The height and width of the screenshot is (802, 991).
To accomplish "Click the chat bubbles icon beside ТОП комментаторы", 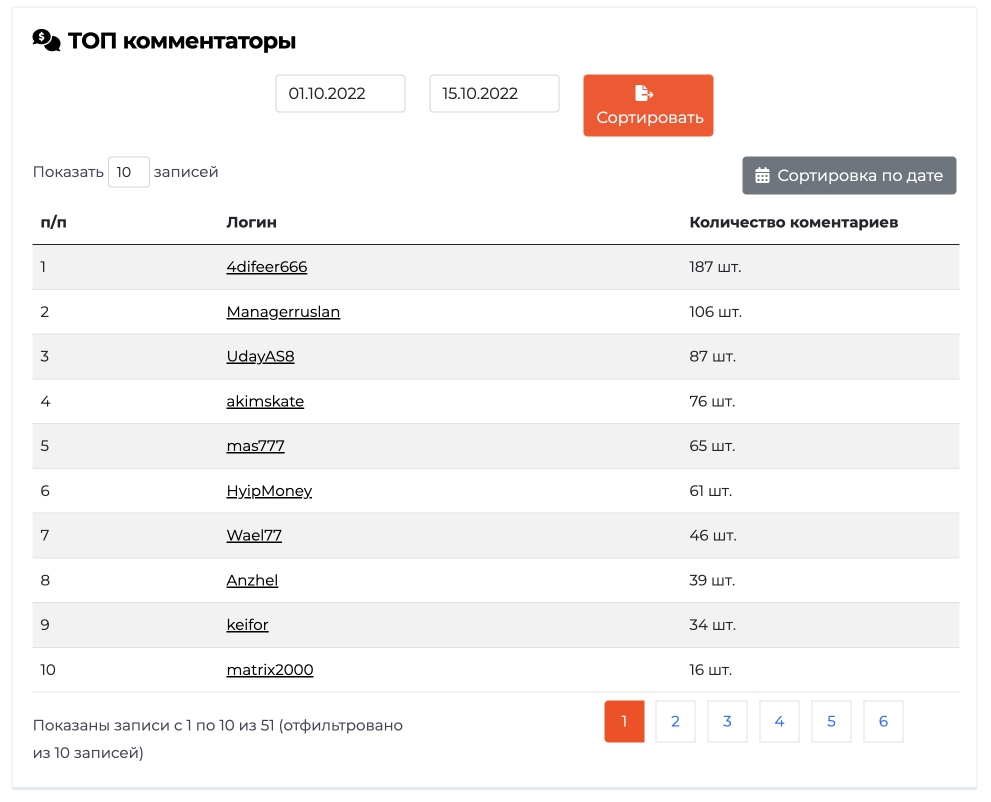I will click(46, 40).
